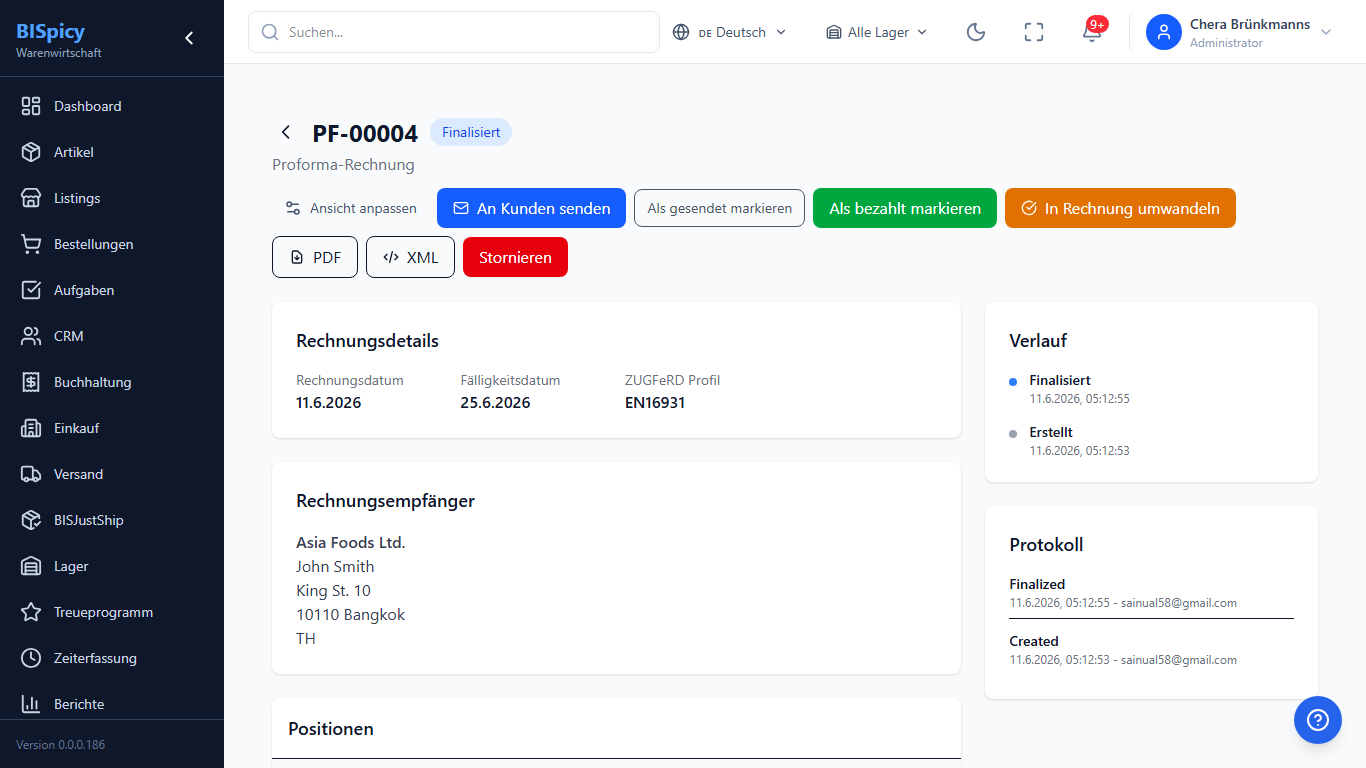The height and width of the screenshot is (768, 1366).
Task: Open notifications bell with 9+ badge
Action: pos(1092,32)
